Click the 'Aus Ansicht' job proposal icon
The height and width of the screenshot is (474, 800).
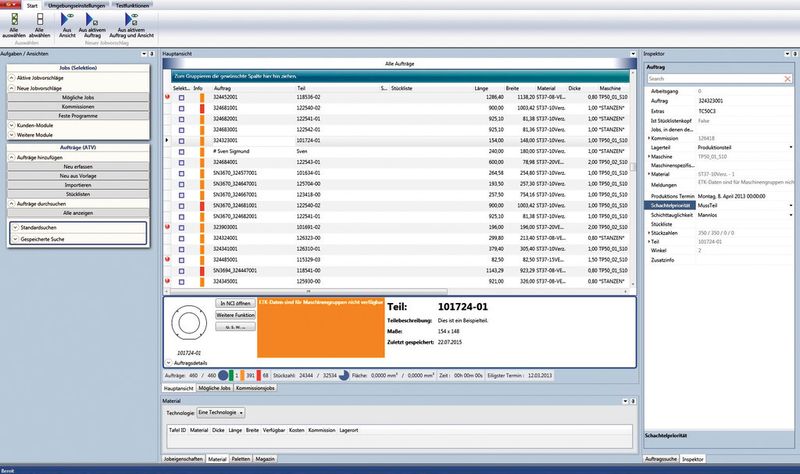tap(68, 22)
